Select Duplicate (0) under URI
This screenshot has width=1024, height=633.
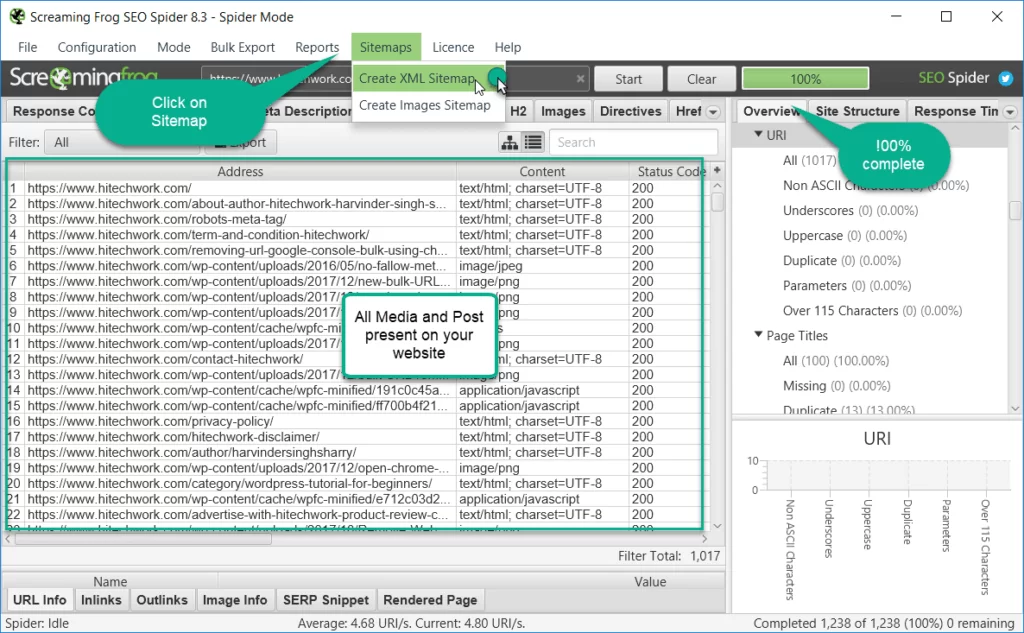click(x=841, y=261)
